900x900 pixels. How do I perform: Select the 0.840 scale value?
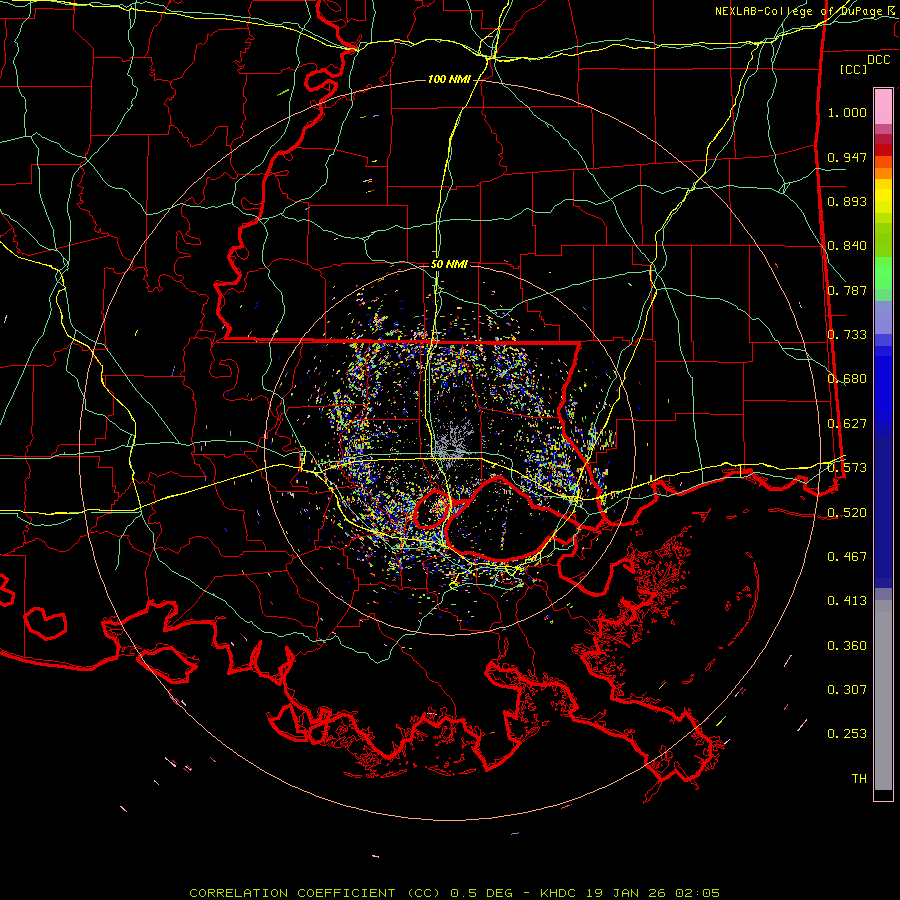pos(847,246)
